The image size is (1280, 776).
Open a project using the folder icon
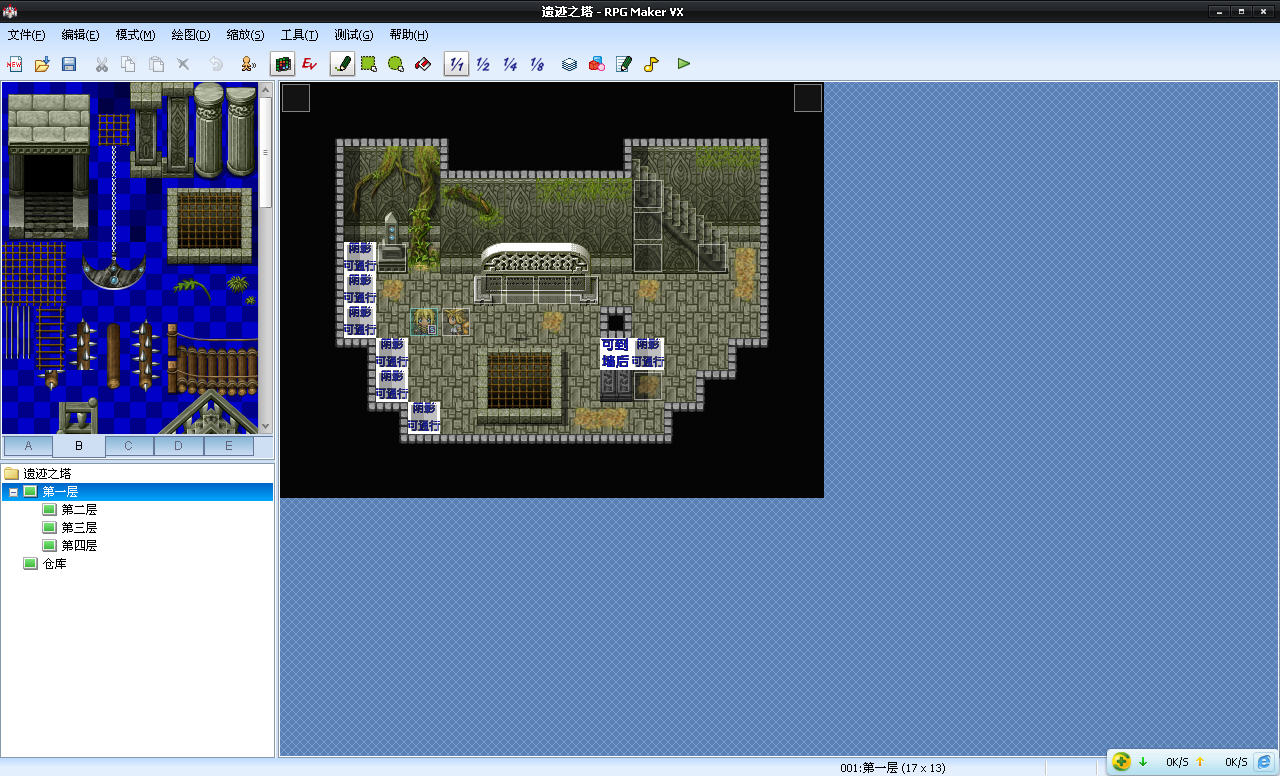pos(42,64)
